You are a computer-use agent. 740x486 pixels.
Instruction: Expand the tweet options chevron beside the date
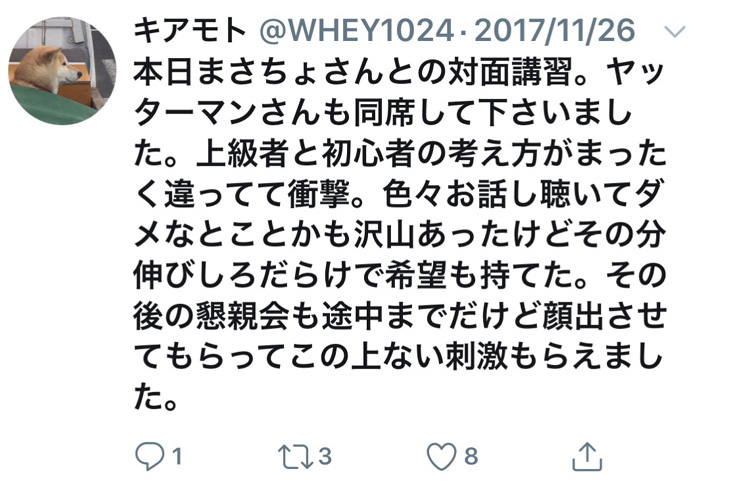674,32
